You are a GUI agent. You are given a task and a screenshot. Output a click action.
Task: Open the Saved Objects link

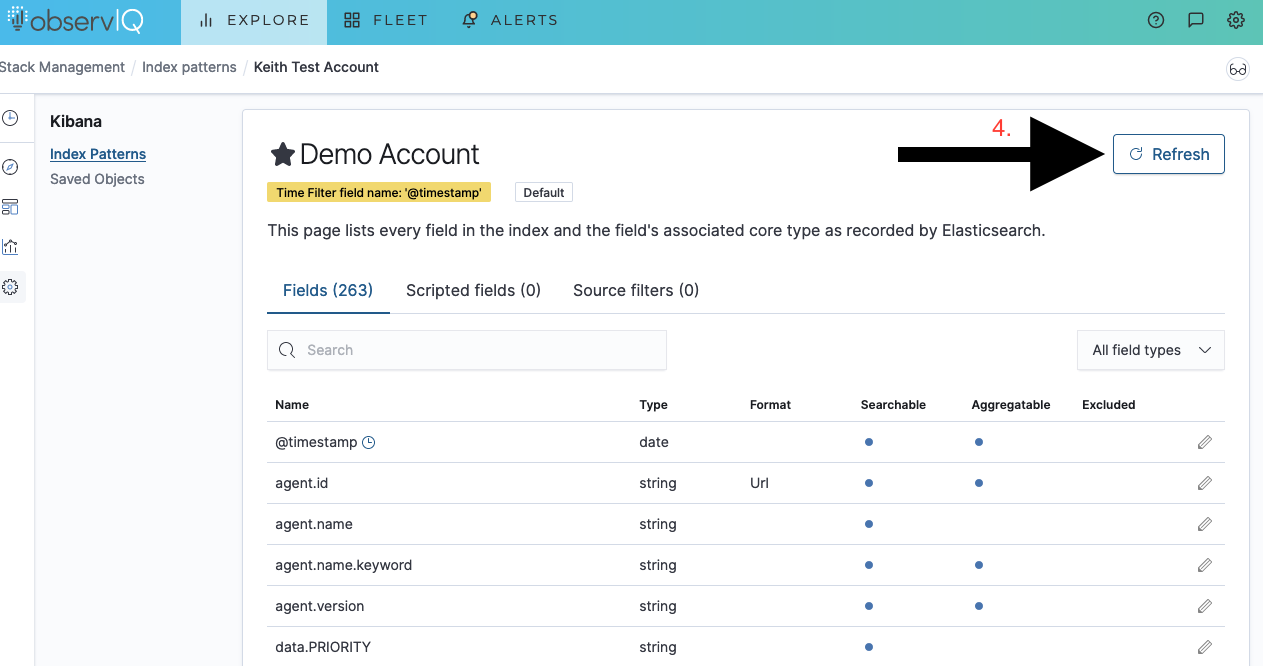(x=97, y=179)
